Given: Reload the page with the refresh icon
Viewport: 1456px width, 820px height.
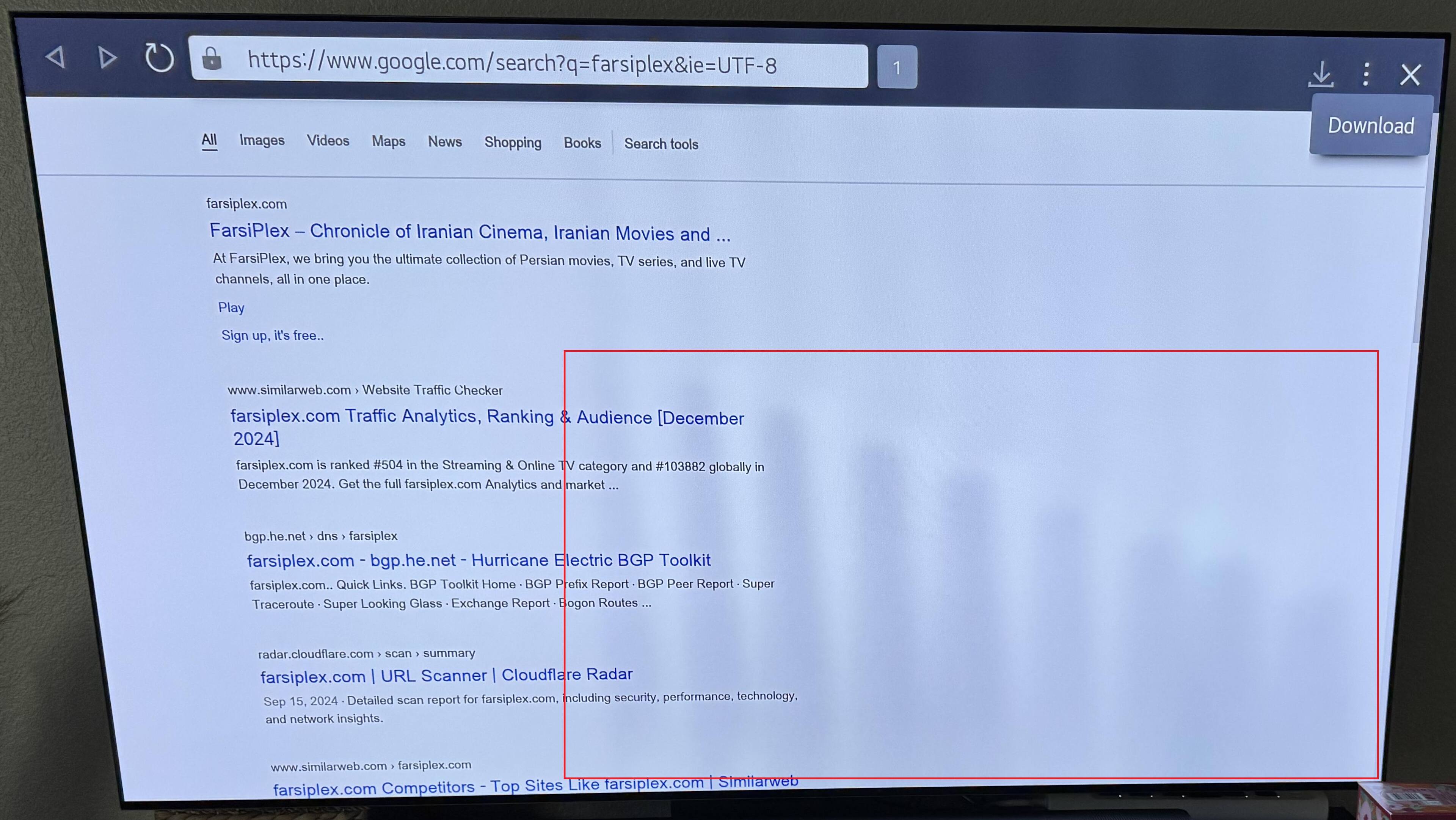Looking at the screenshot, I should [159, 58].
